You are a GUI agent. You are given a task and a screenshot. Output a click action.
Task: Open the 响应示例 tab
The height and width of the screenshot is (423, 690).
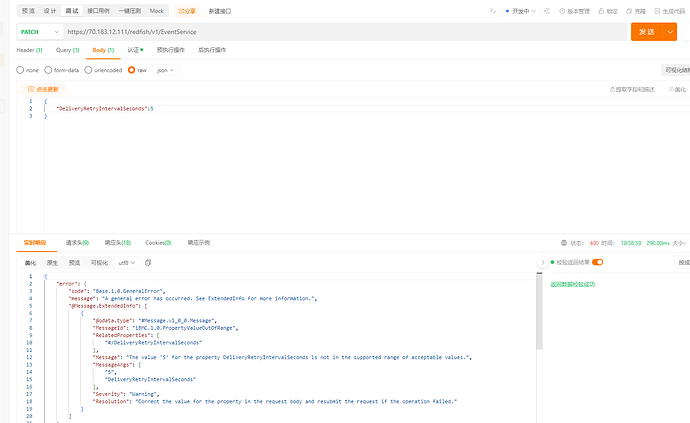199,243
